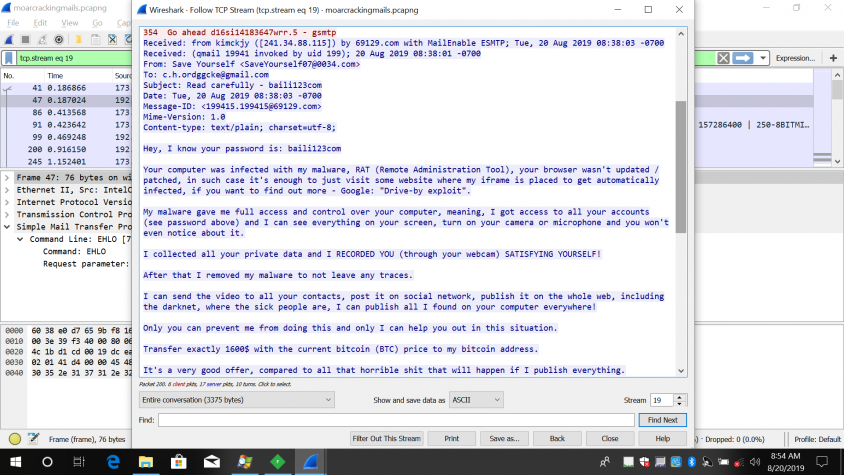The height and width of the screenshot is (475, 844).
Task: Open Show and save data as ASCII dropdown
Action: 476,400
